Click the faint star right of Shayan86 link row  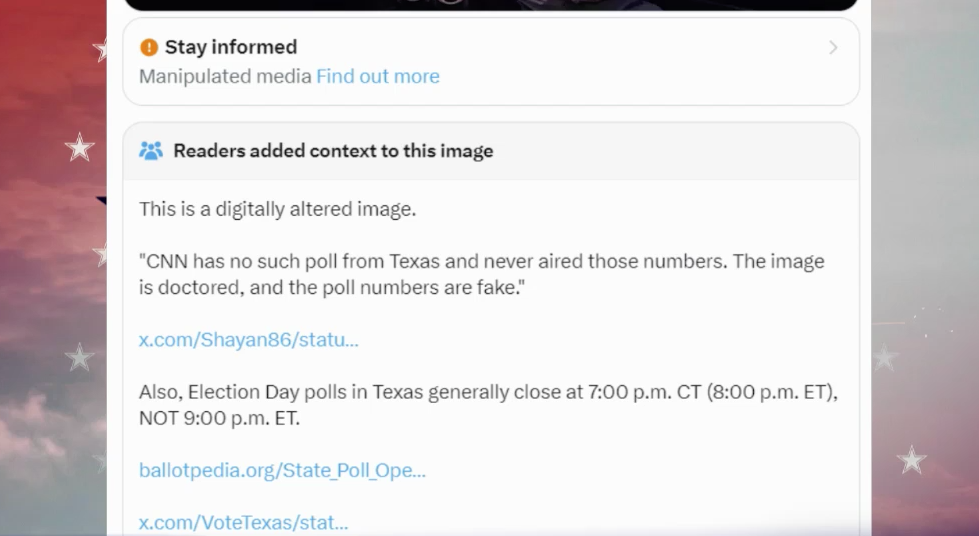click(x=885, y=357)
